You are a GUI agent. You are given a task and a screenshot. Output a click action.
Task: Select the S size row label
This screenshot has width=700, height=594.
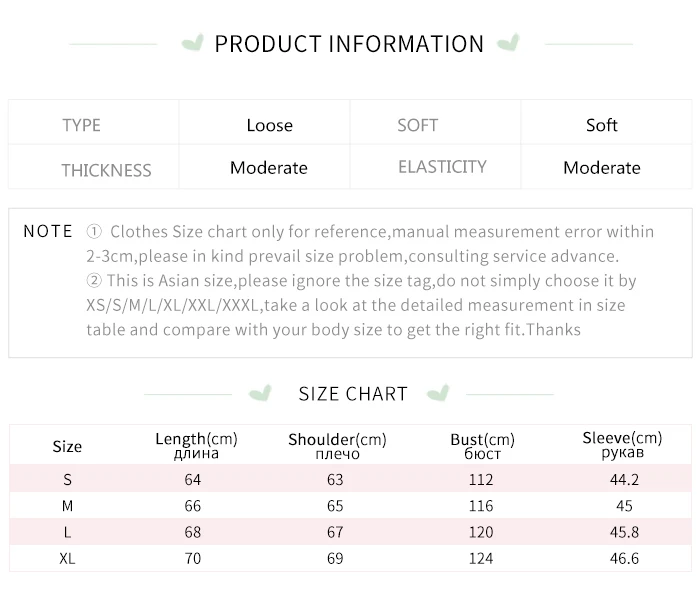pyautogui.click(x=67, y=480)
